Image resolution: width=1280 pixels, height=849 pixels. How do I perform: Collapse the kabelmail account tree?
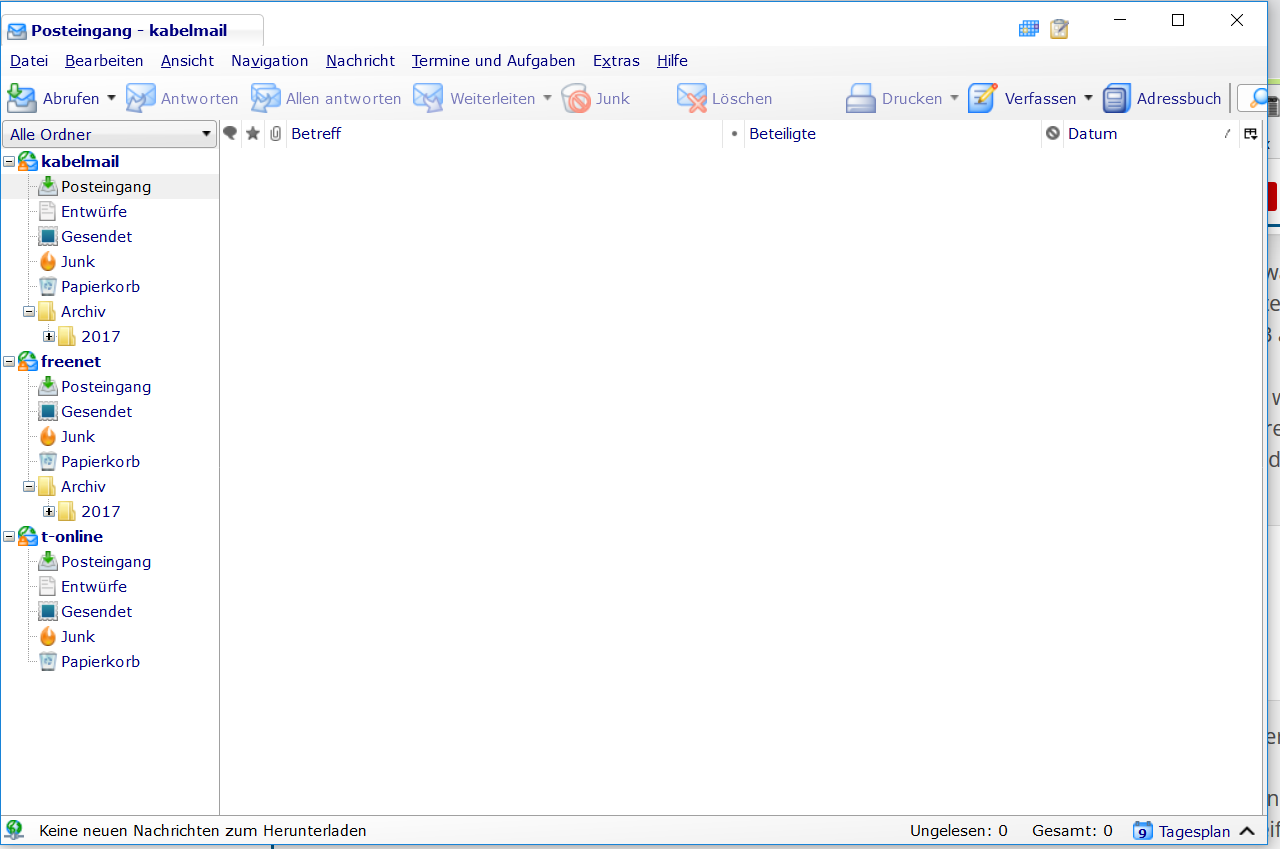coord(9,162)
